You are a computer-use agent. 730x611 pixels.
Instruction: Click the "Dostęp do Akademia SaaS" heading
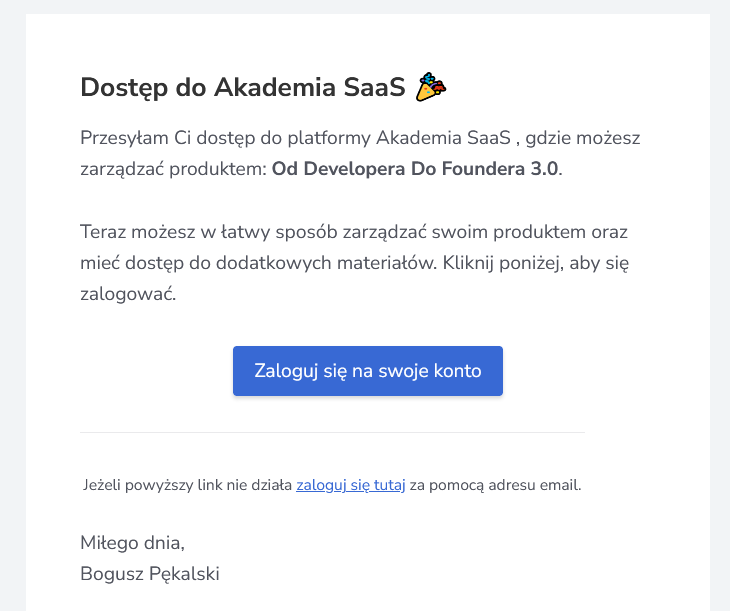(x=243, y=88)
